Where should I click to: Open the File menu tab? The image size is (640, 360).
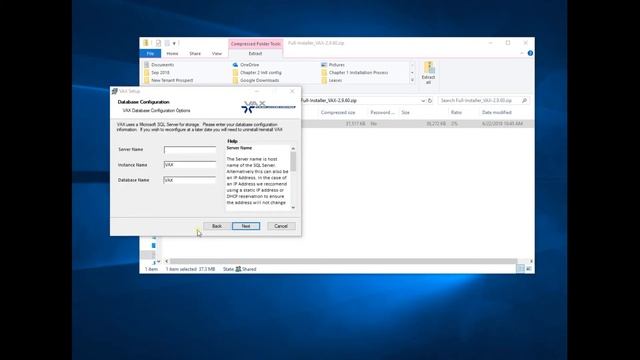pyautogui.click(x=150, y=53)
